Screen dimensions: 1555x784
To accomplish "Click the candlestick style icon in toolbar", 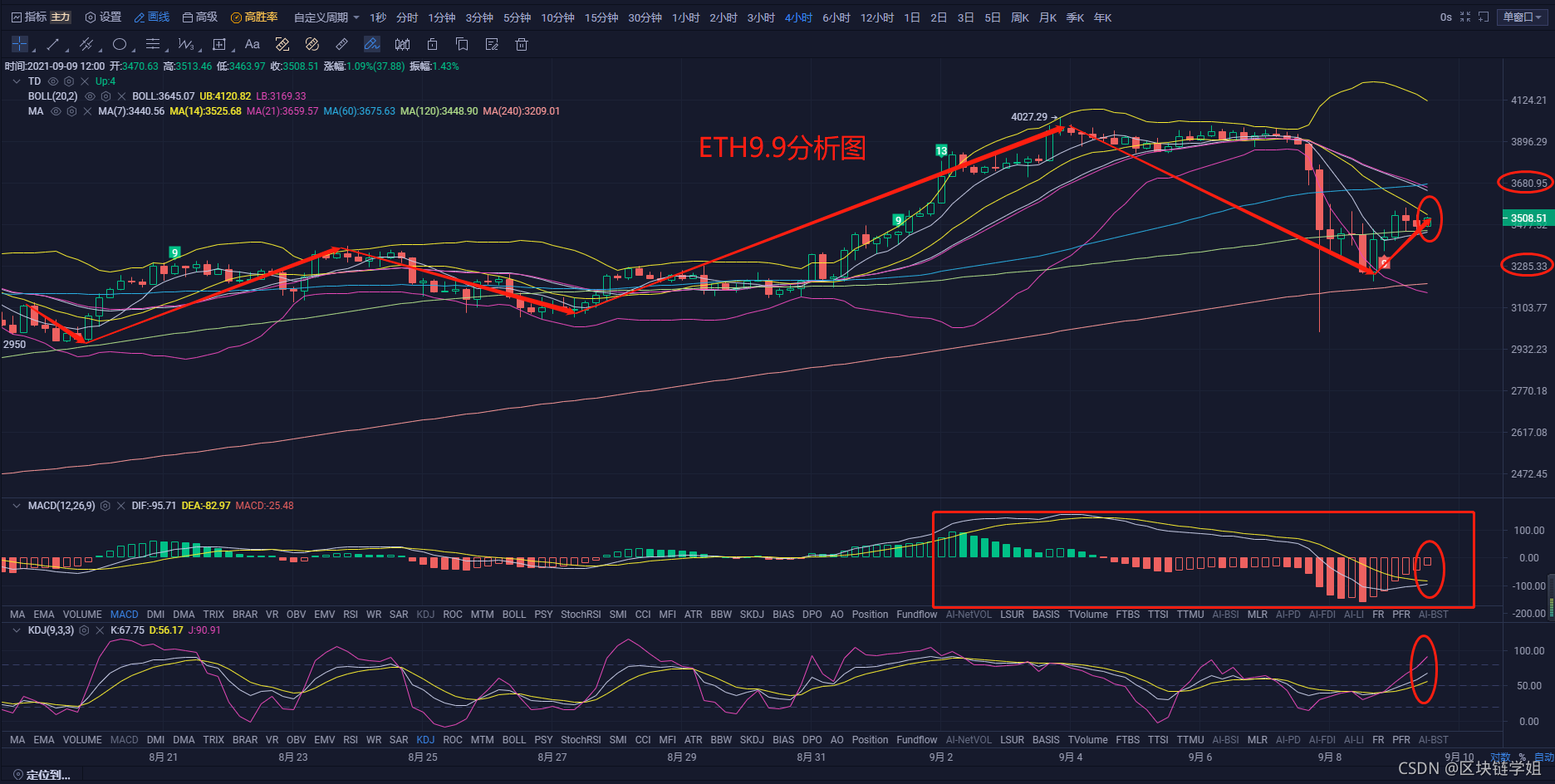I will click(x=402, y=44).
